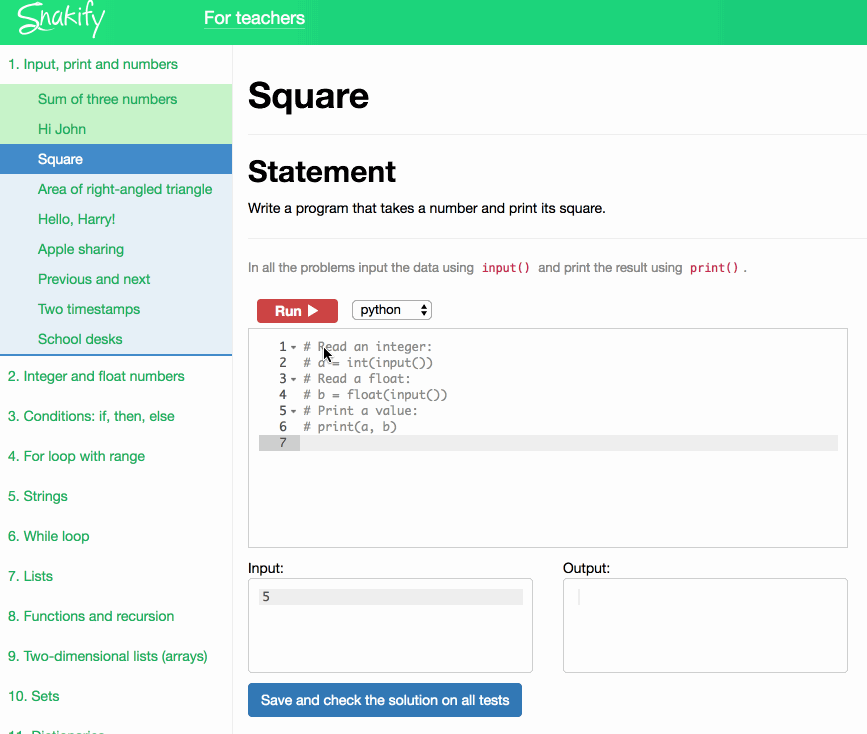Image resolution: width=867 pixels, height=734 pixels.
Task: Click the Snakify logo
Action: click(60, 20)
